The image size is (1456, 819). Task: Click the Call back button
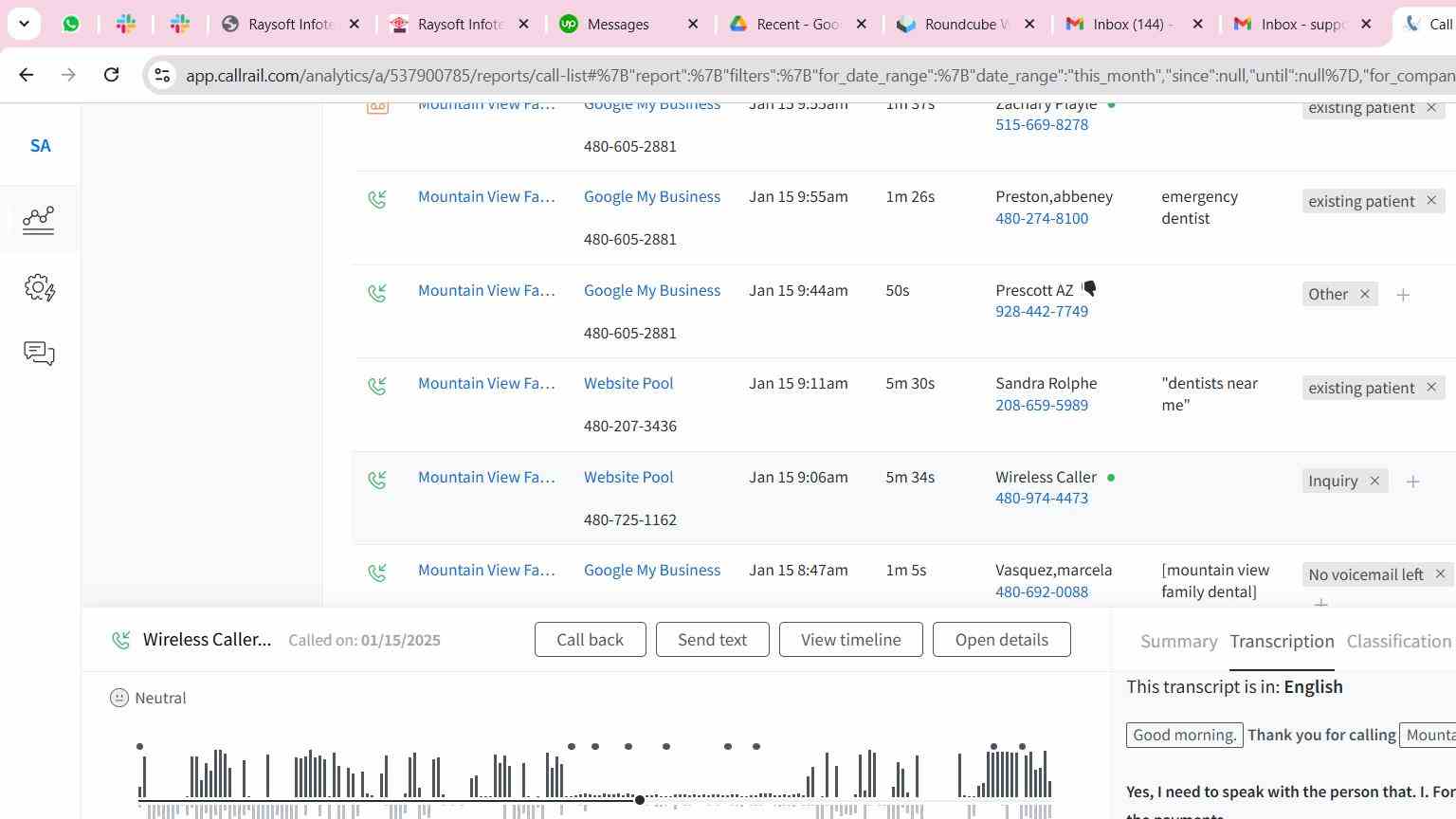(590, 640)
